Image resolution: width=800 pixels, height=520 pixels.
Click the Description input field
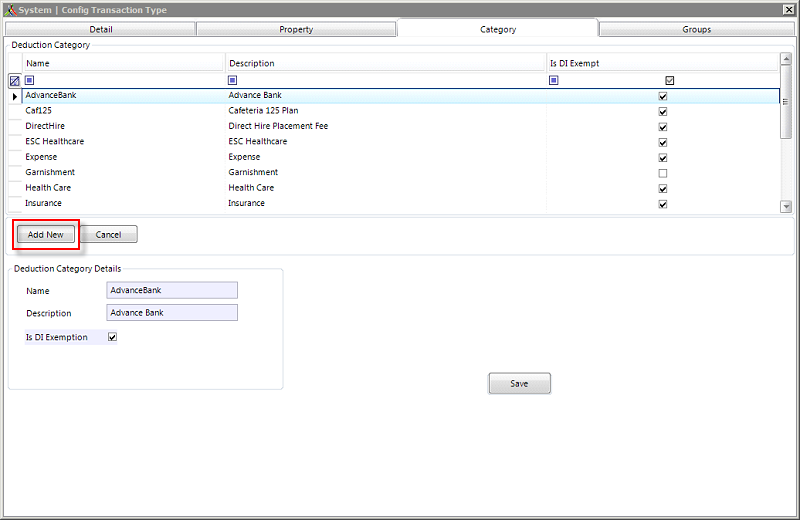pyautogui.click(x=172, y=313)
